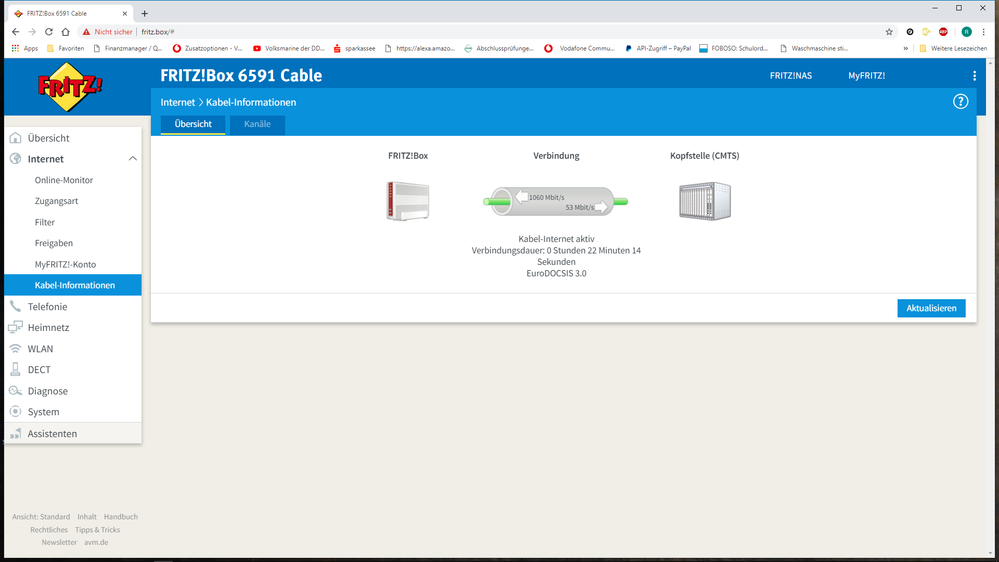Screen dimensions: 999x562
Task: Open the Apps bookmarks shortcut
Action: pyautogui.click(x=25, y=48)
